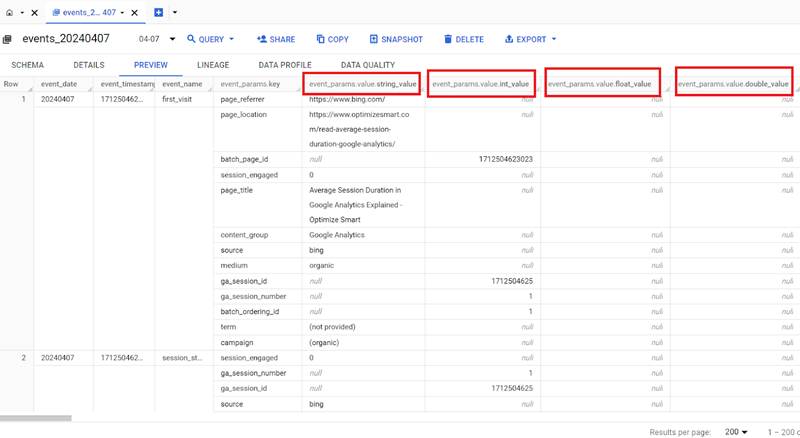
Task: Expand the new tab options arrow
Action: [x=174, y=12]
